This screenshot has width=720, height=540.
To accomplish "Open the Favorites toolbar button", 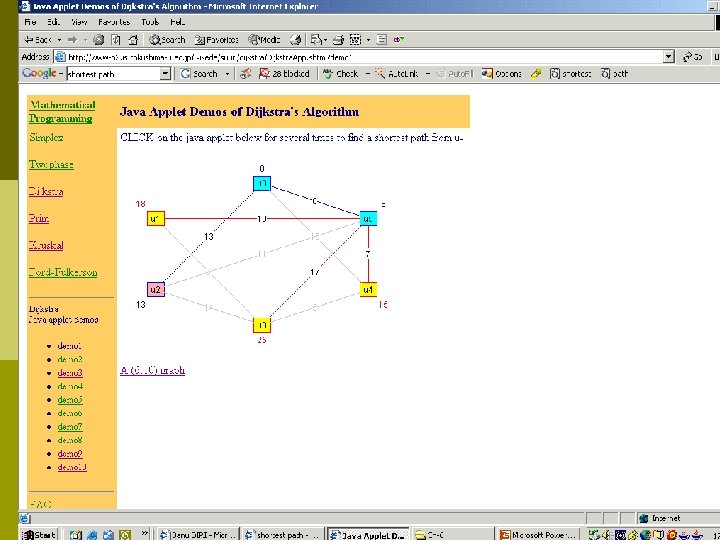I will pos(217,40).
